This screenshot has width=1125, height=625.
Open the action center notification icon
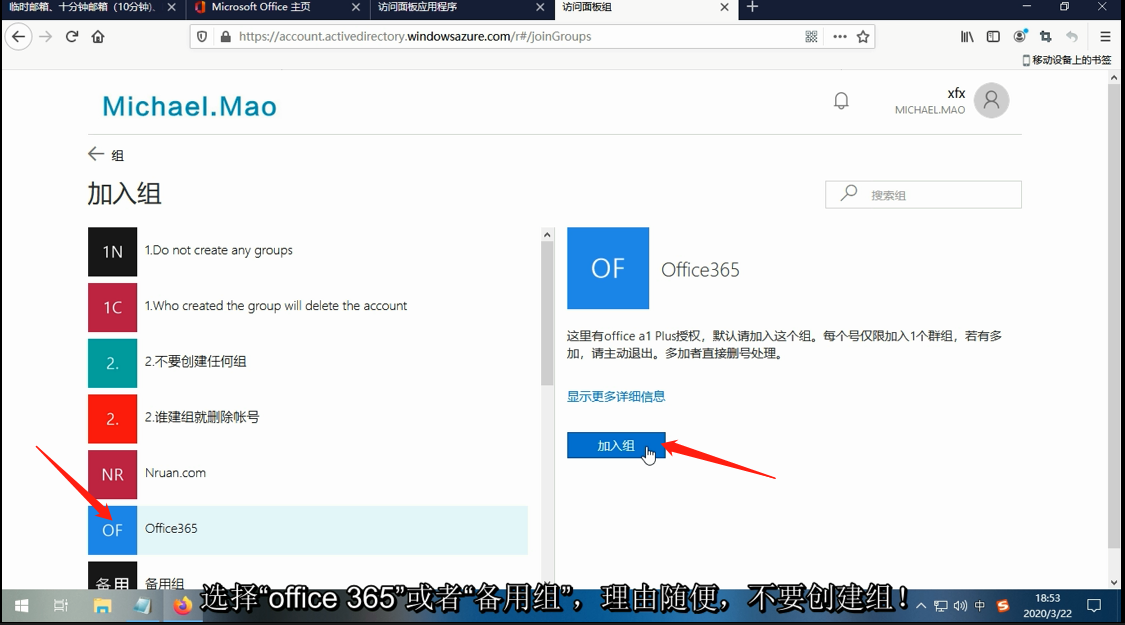(1093, 606)
